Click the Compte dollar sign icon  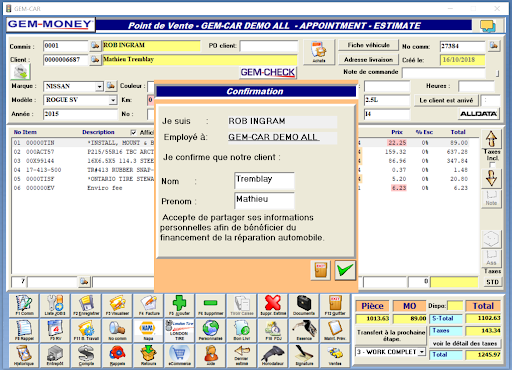coord(86,355)
